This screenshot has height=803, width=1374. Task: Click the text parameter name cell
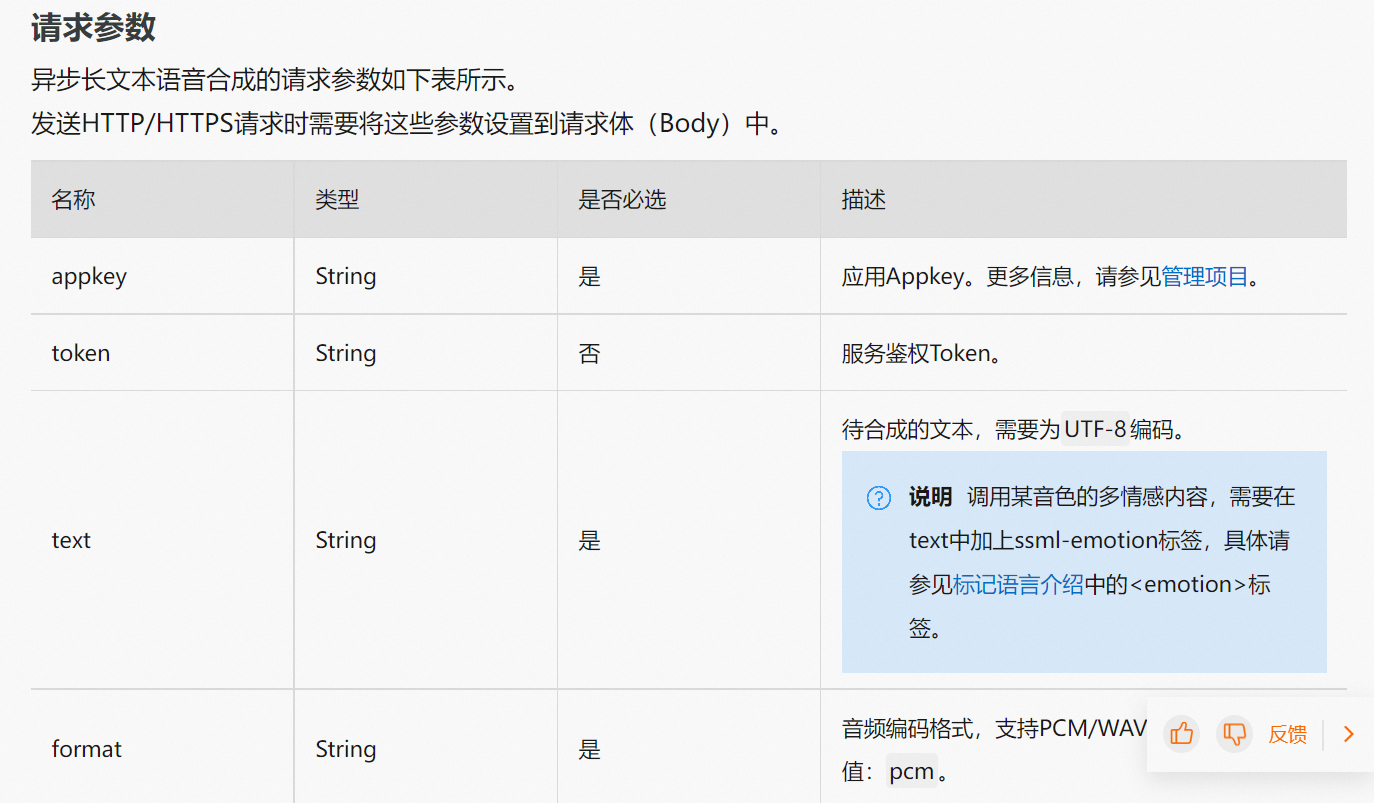tap(162, 540)
